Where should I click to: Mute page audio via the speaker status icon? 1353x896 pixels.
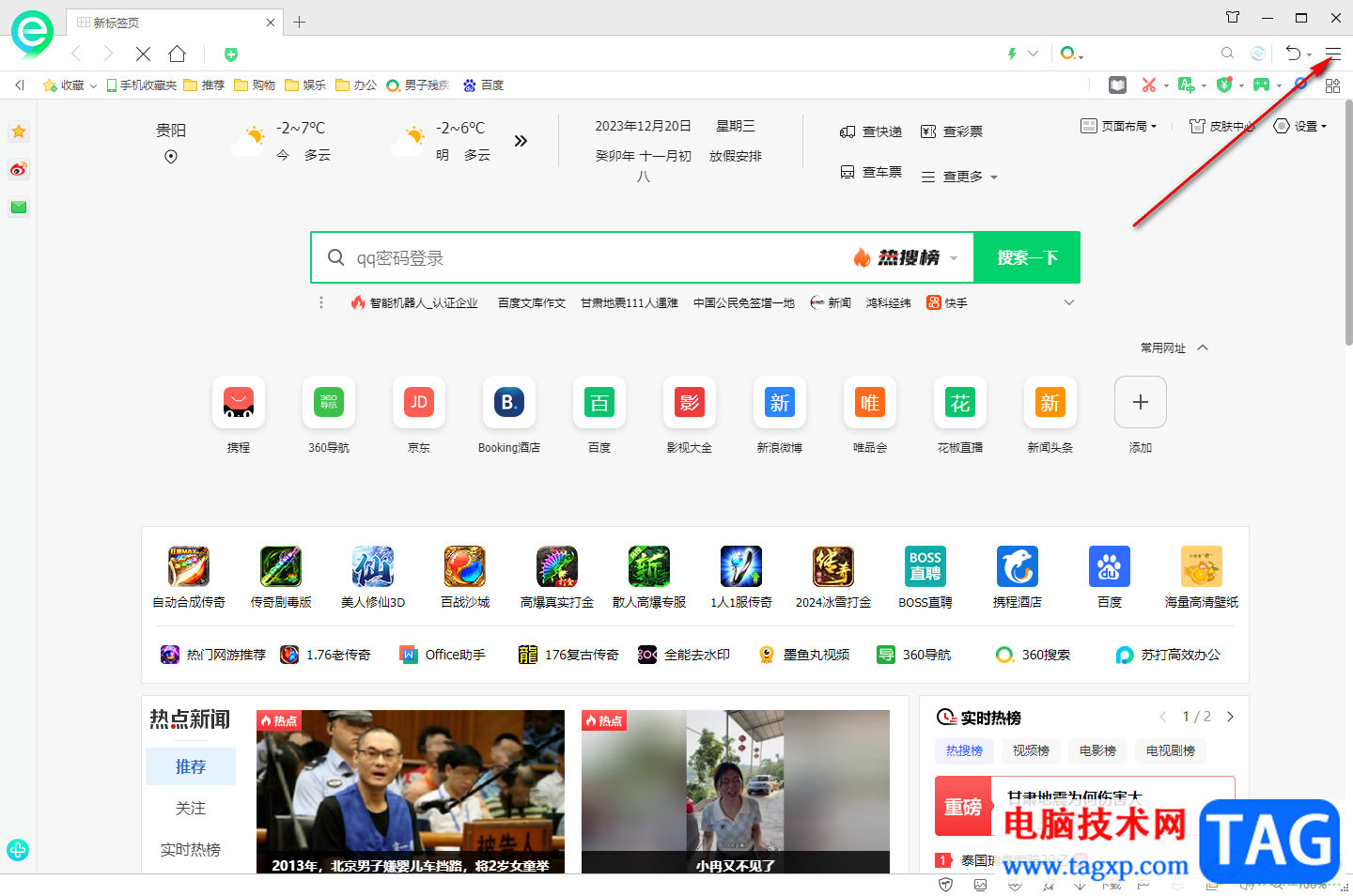pos(1248,886)
